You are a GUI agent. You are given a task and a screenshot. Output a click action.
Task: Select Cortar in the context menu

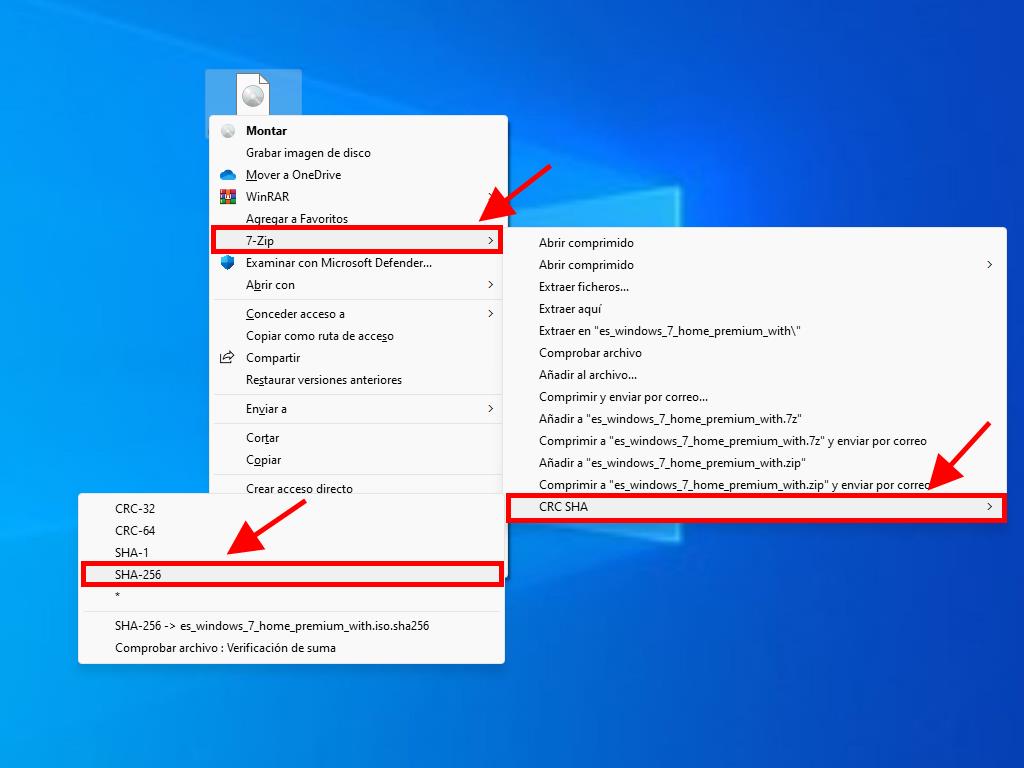click(x=358, y=438)
